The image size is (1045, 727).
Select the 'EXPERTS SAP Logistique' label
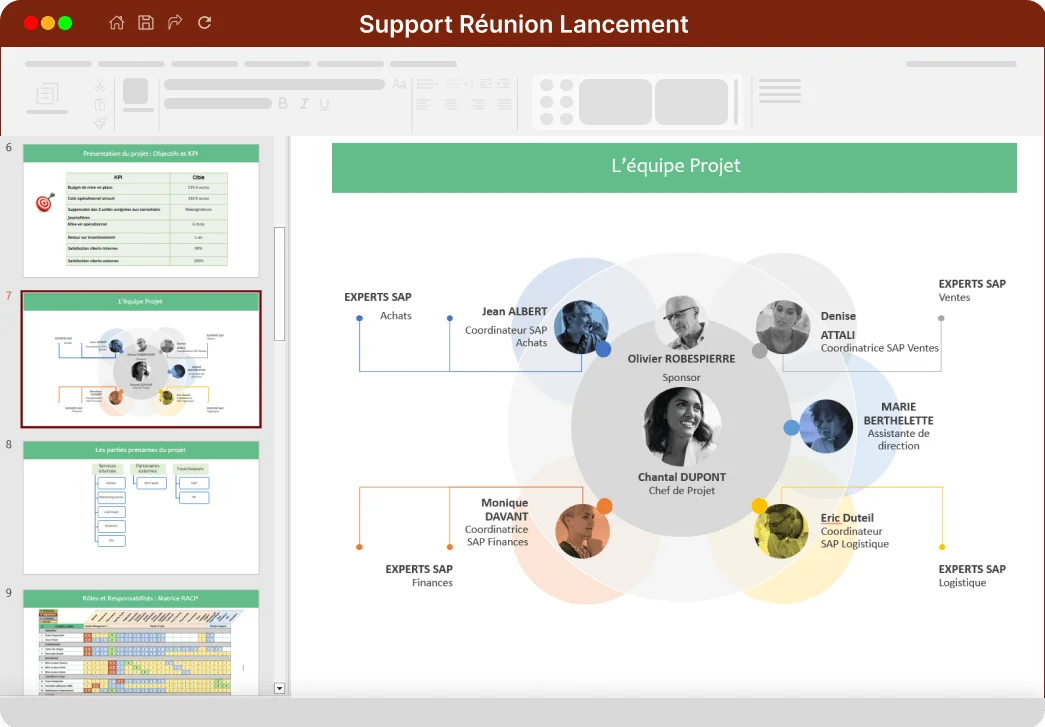click(972, 575)
